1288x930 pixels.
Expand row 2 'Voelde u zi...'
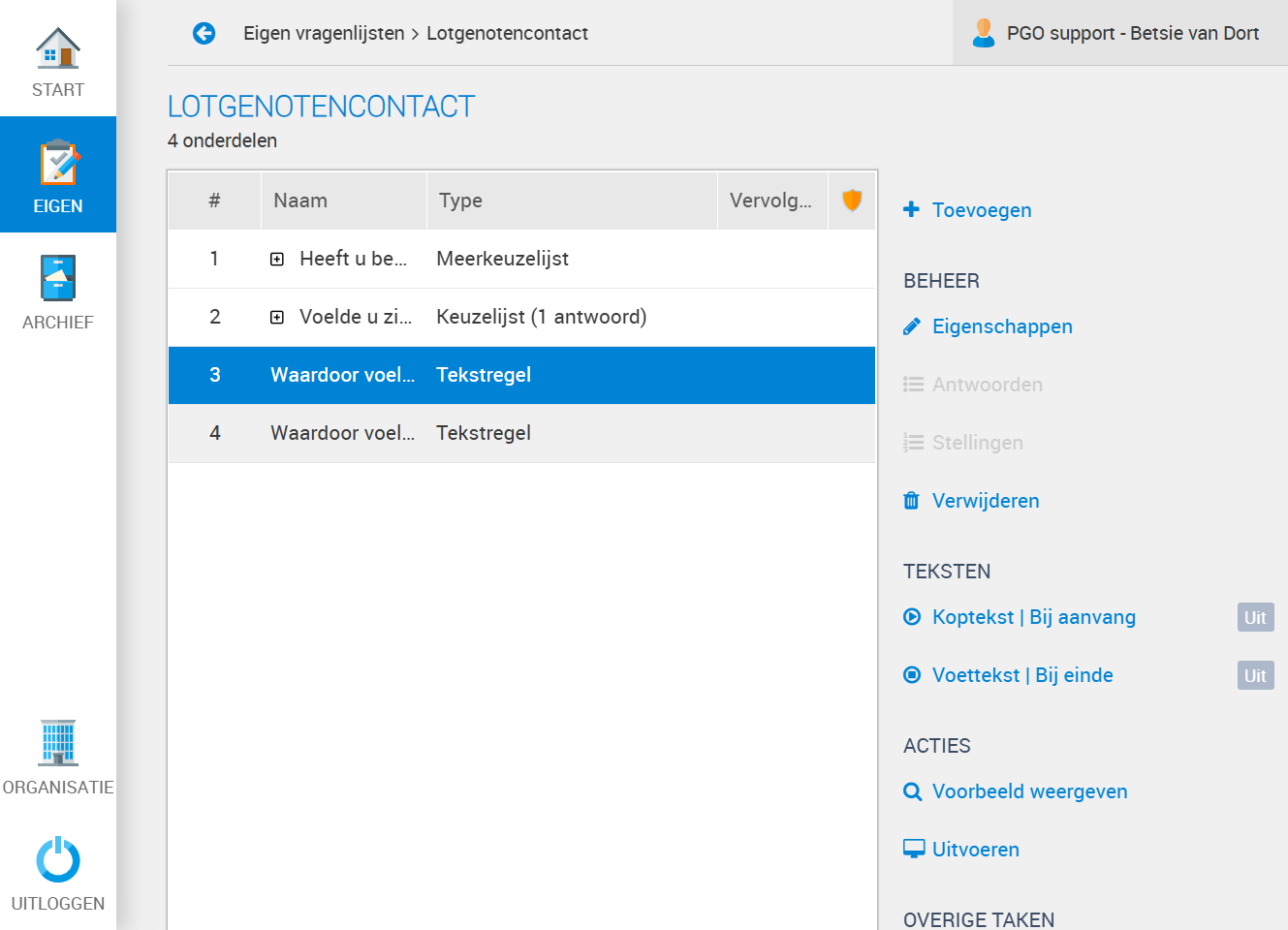click(277, 318)
